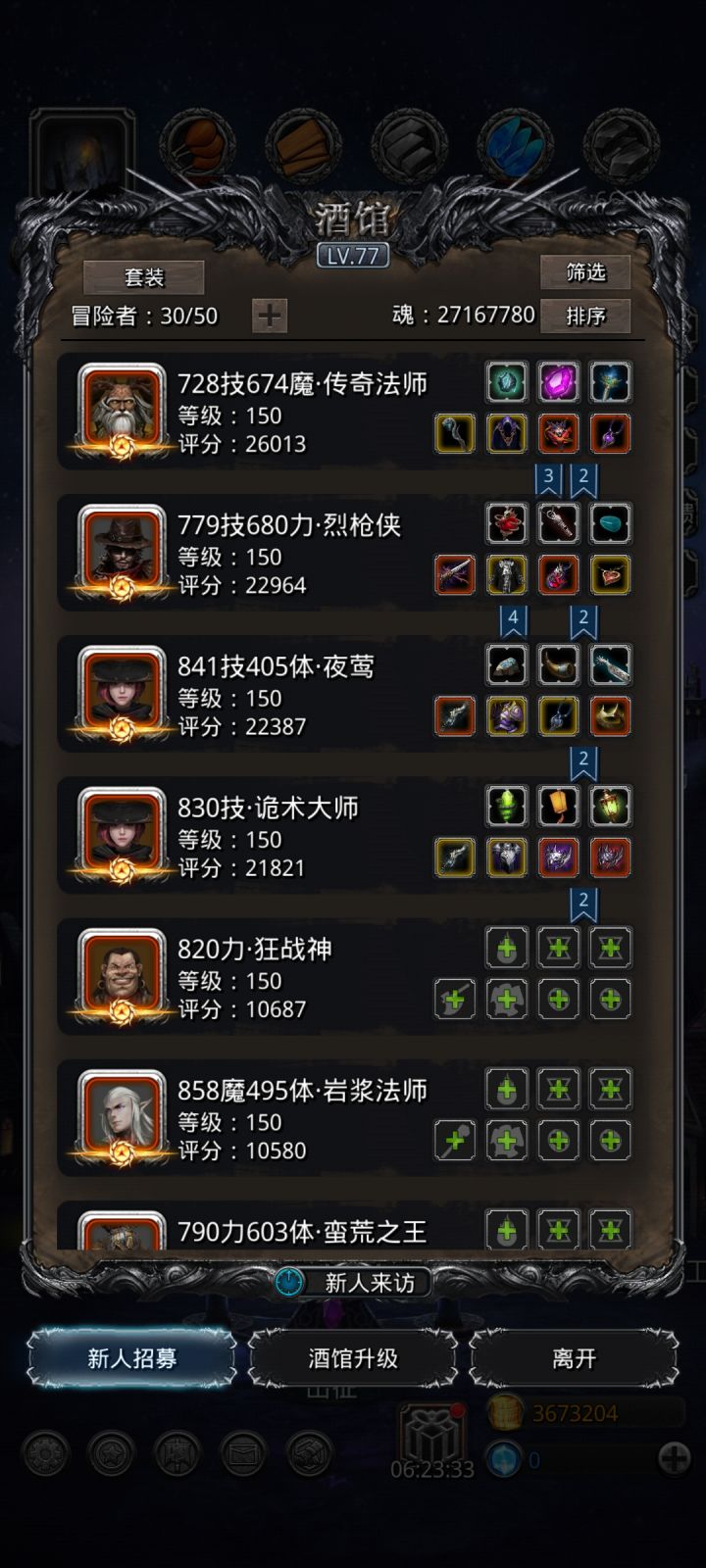Select the teal stone item of 烈枪侠
This screenshot has height=1568, width=706.
(x=611, y=523)
